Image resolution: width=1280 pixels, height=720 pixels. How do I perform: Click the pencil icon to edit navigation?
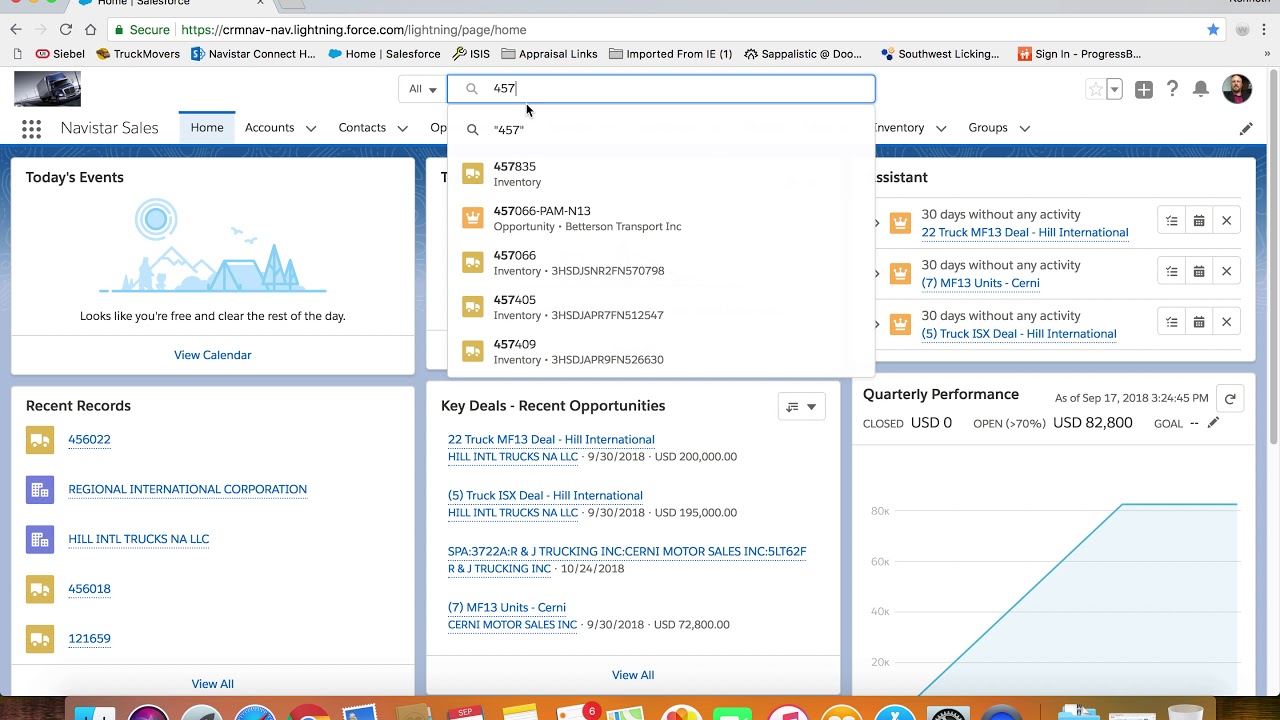pos(1246,128)
